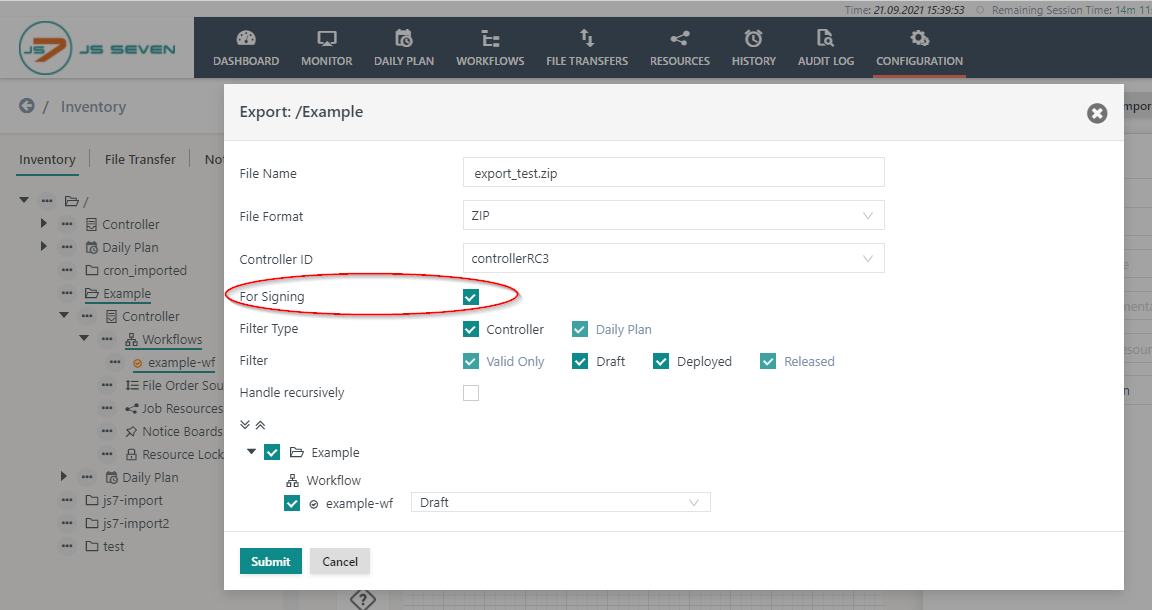1152x610 pixels.
Task: Uncheck the example-wf checkbox in dialog
Action: click(x=292, y=503)
